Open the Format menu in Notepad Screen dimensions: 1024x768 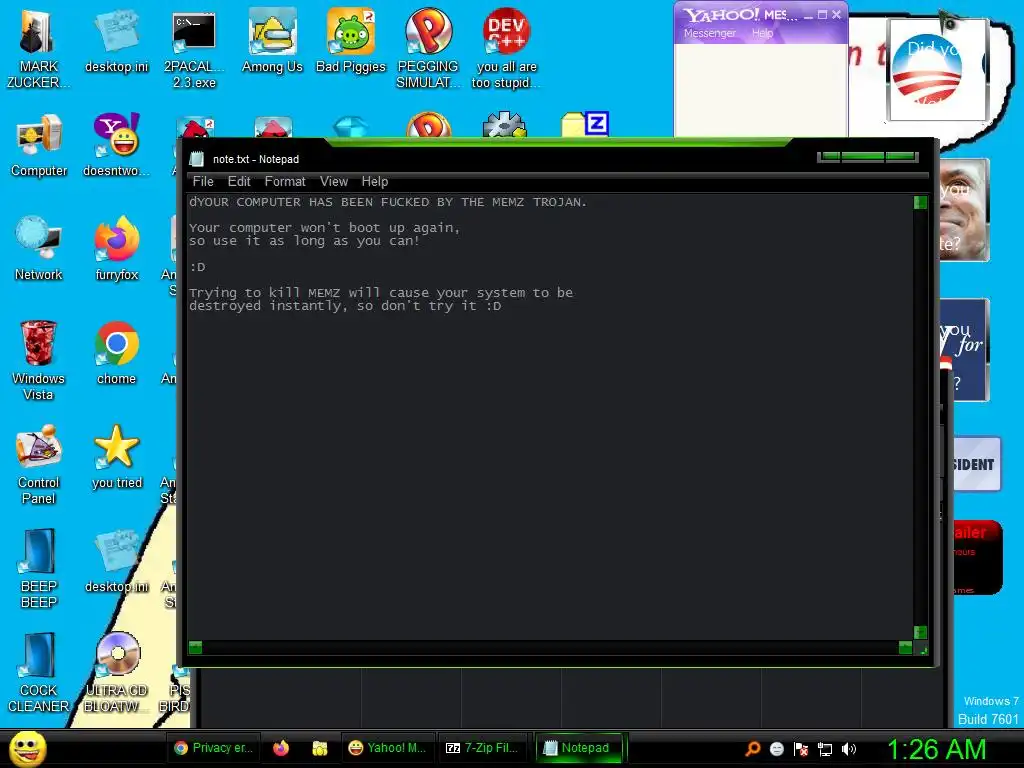pyautogui.click(x=285, y=182)
